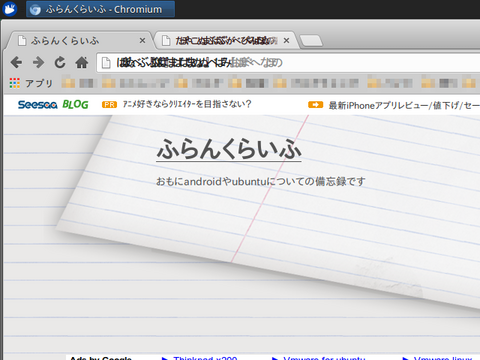Viewport: 480px width, 360px height.
Task: Click the Xubuntu mouse menu icon
Action: pyautogui.click(x=9, y=9)
